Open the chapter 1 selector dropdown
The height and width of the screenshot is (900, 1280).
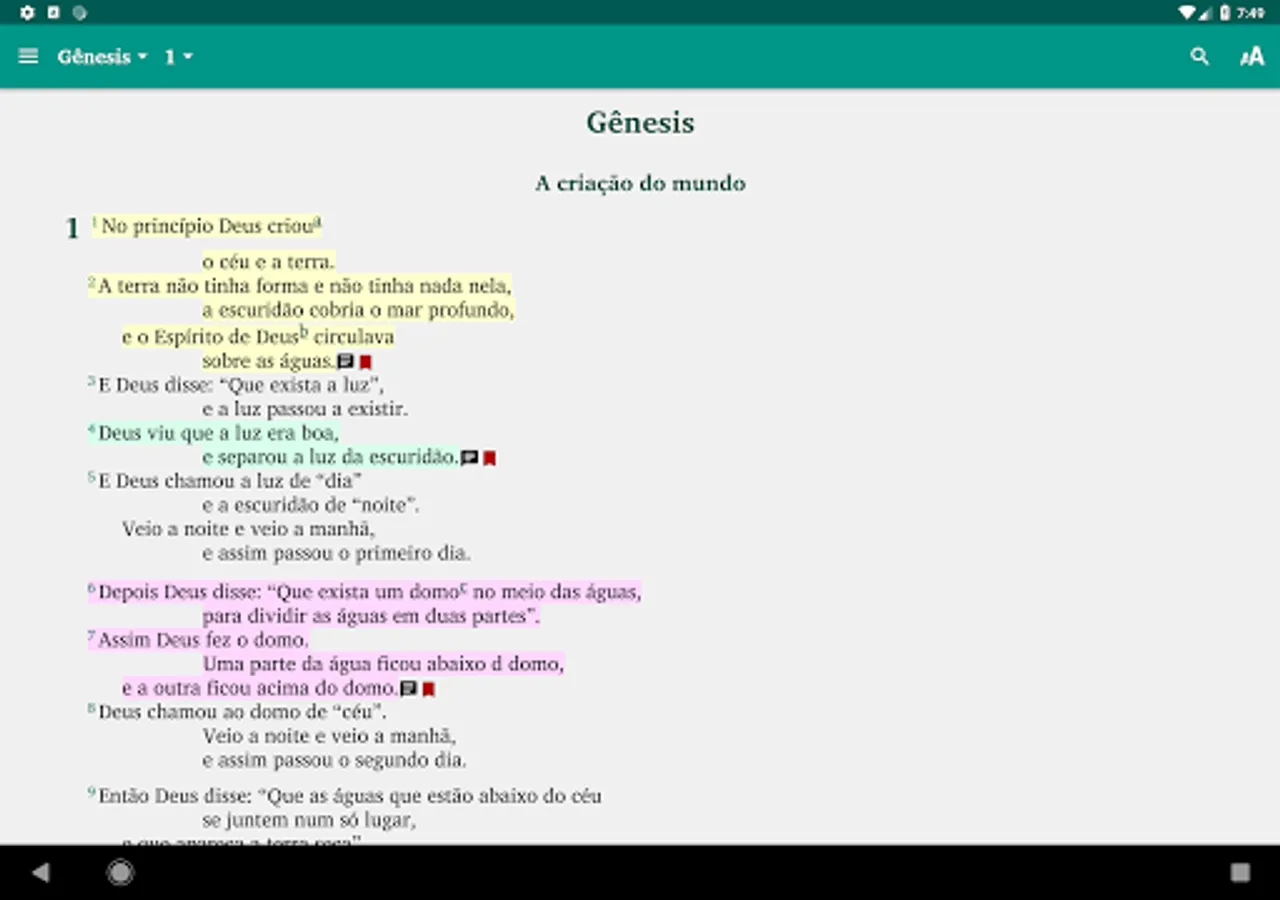click(178, 57)
